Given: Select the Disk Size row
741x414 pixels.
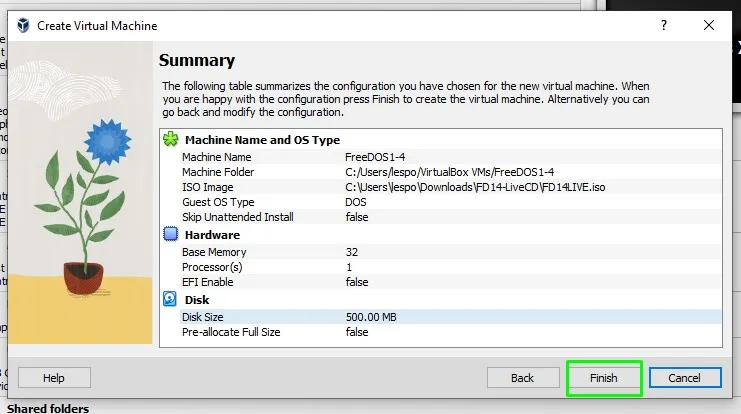Looking at the screenshot, I should [x=450, y=317].
